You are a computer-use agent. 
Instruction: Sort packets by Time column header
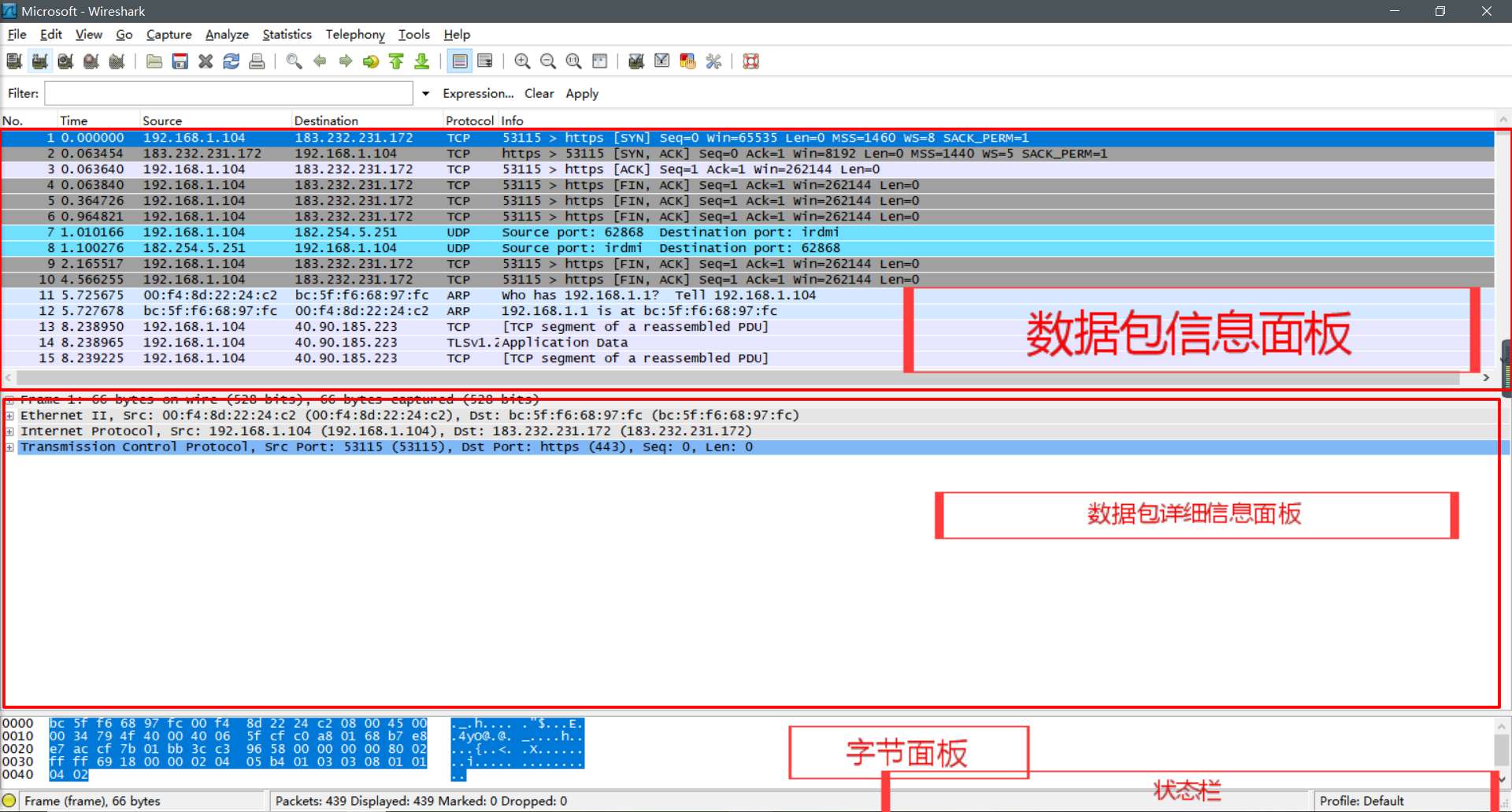(x=98, y=121)
